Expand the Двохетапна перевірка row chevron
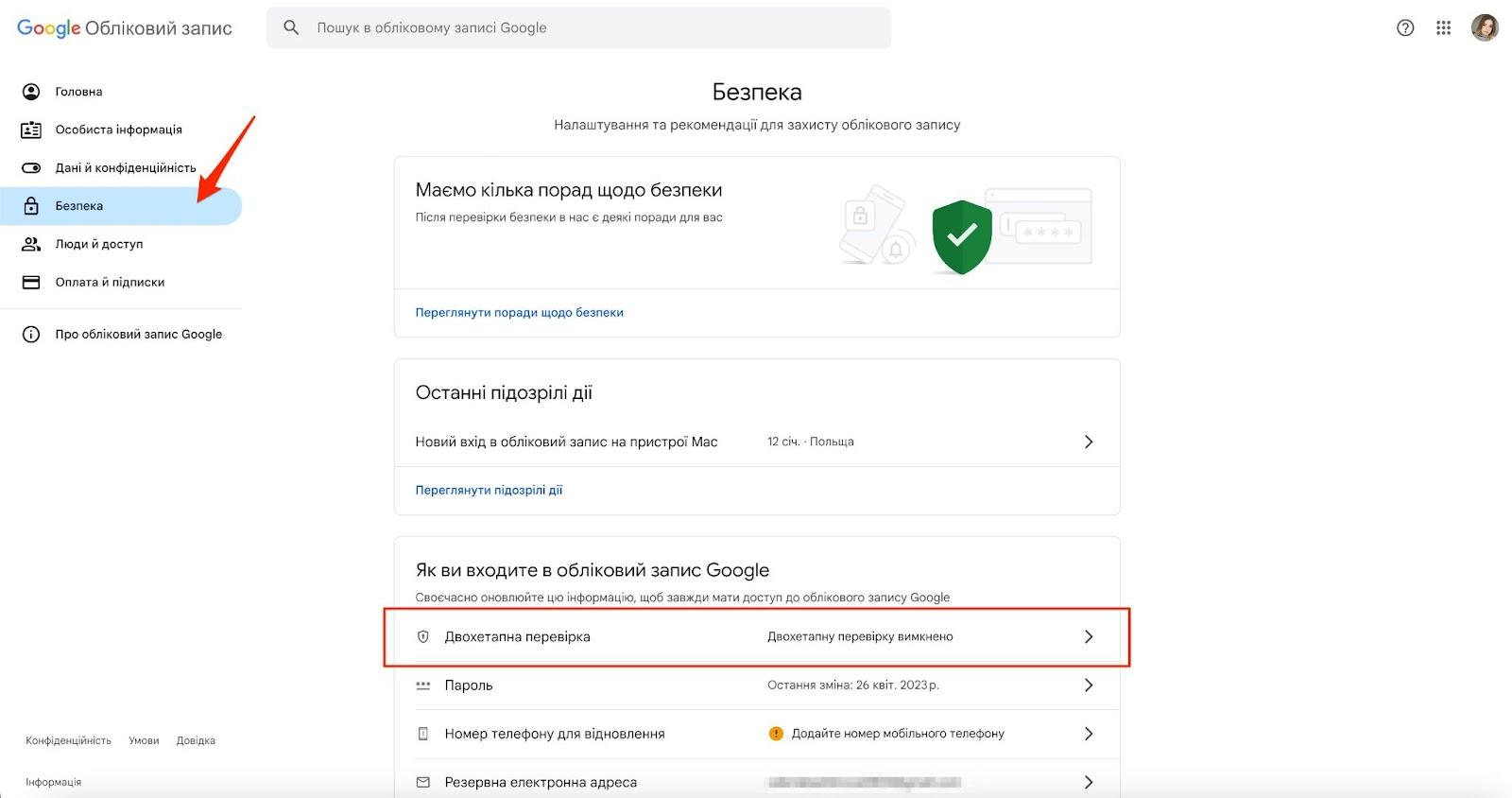This screenshot has width=1512, height=798. (1089, 636)
